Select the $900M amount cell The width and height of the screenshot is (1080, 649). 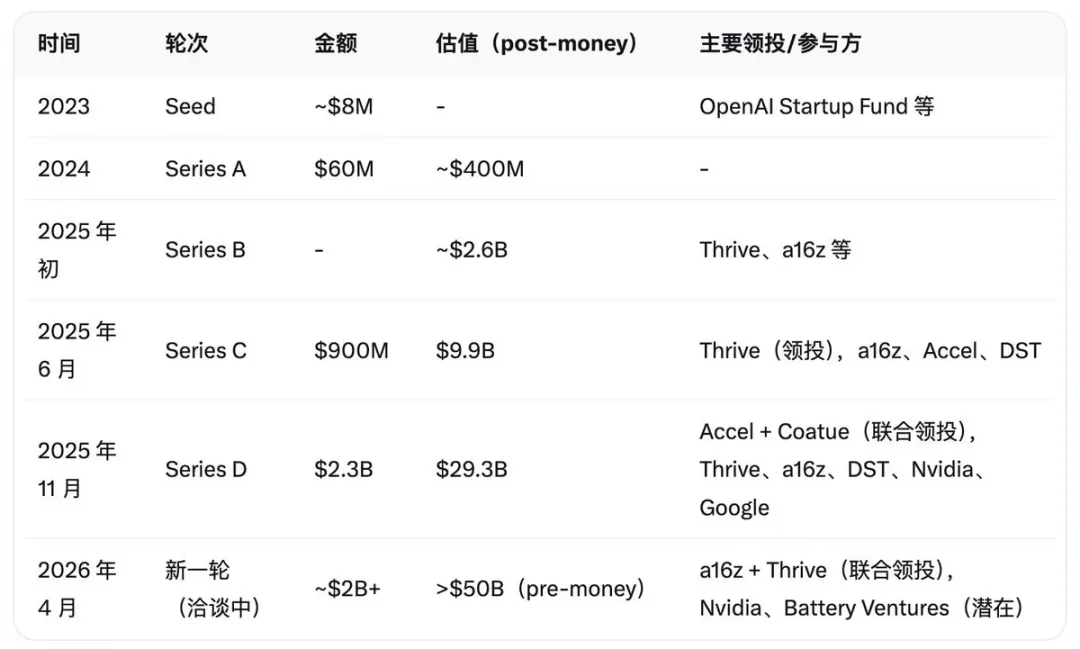coord(351,350)
